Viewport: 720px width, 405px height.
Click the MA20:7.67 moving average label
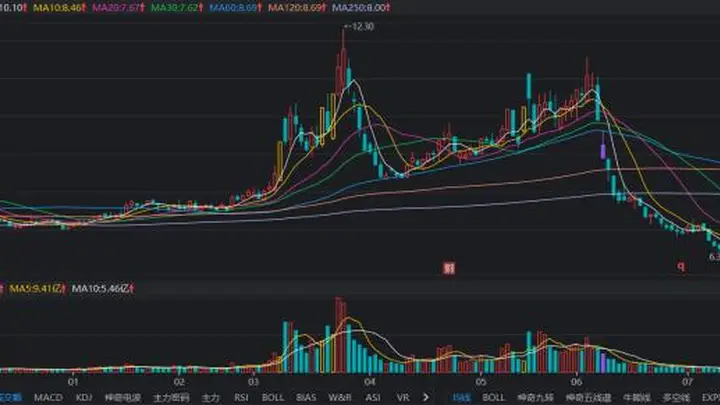[118, 8]
